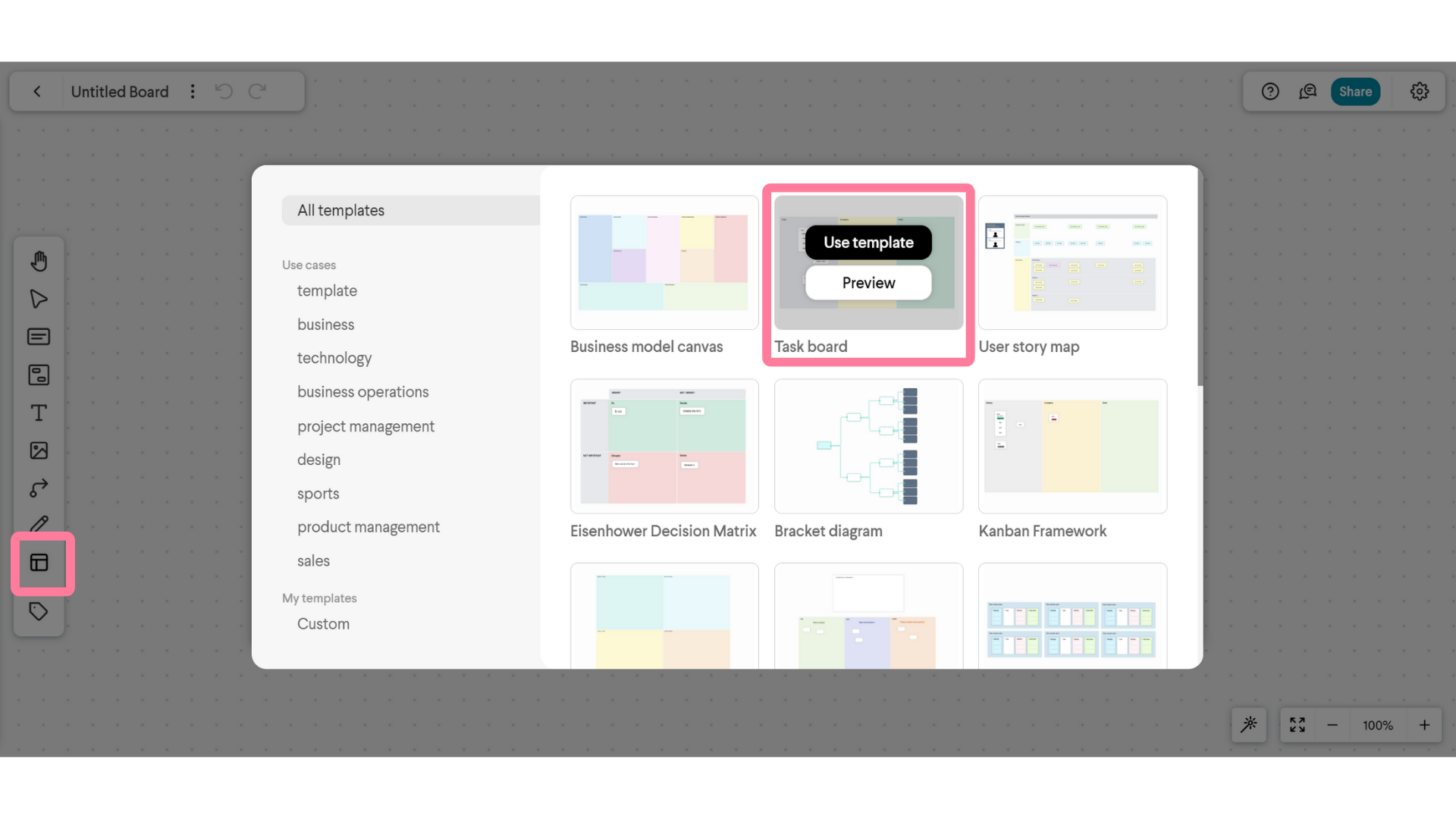
Task: Select the pointer selection tool
Action: (39, 299)
